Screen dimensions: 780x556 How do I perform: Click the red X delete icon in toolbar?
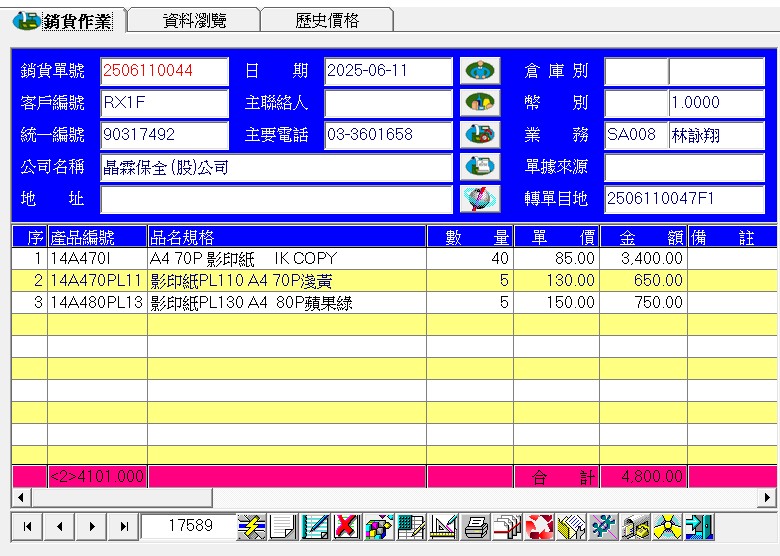coord(347,527)
